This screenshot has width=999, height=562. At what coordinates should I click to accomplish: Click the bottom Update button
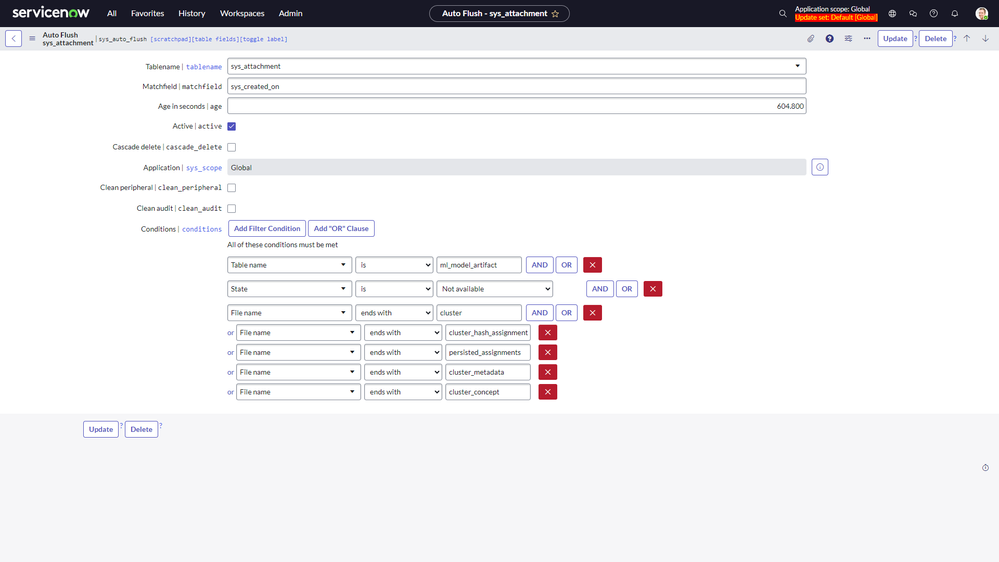click(x=101, y=429)
